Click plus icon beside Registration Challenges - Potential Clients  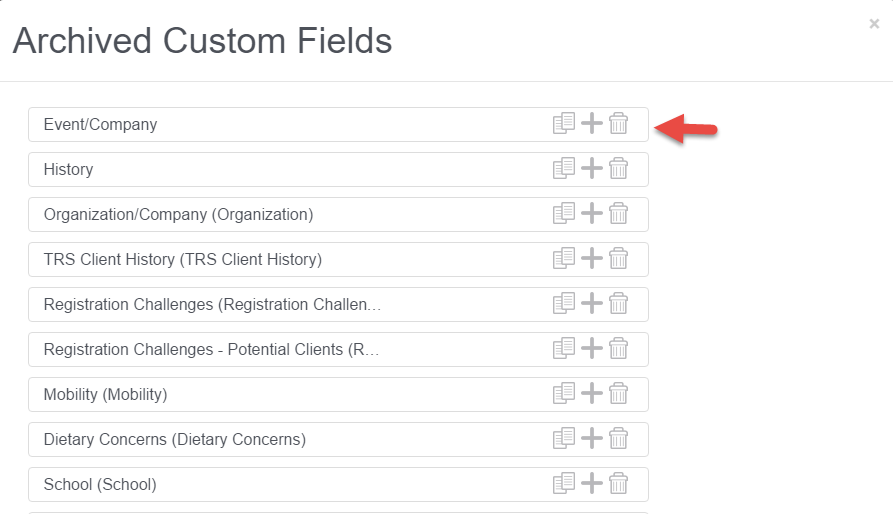[592, 349]
